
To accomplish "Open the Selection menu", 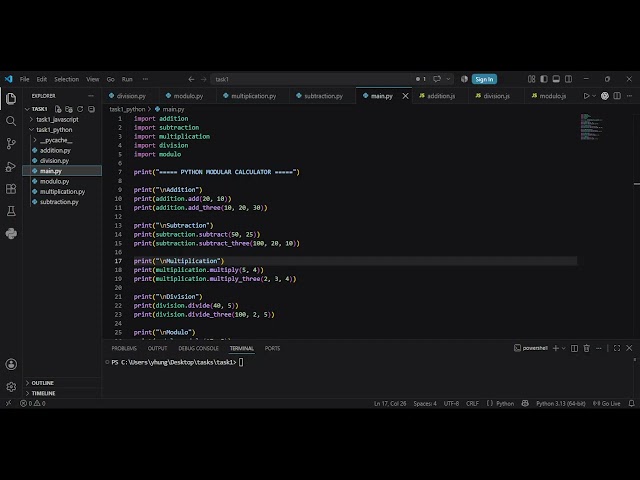I will click(x=67, y=79).
